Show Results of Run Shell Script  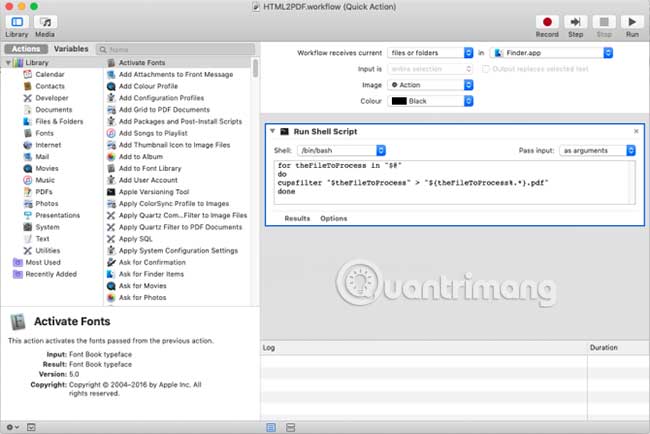[297, 218]
